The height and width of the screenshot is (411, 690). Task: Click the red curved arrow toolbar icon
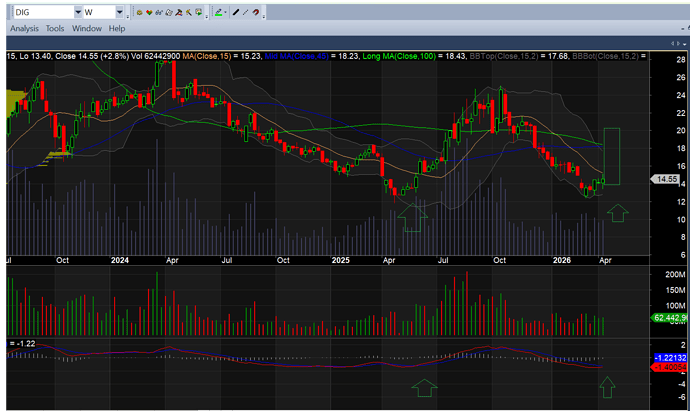pos(257,13)
